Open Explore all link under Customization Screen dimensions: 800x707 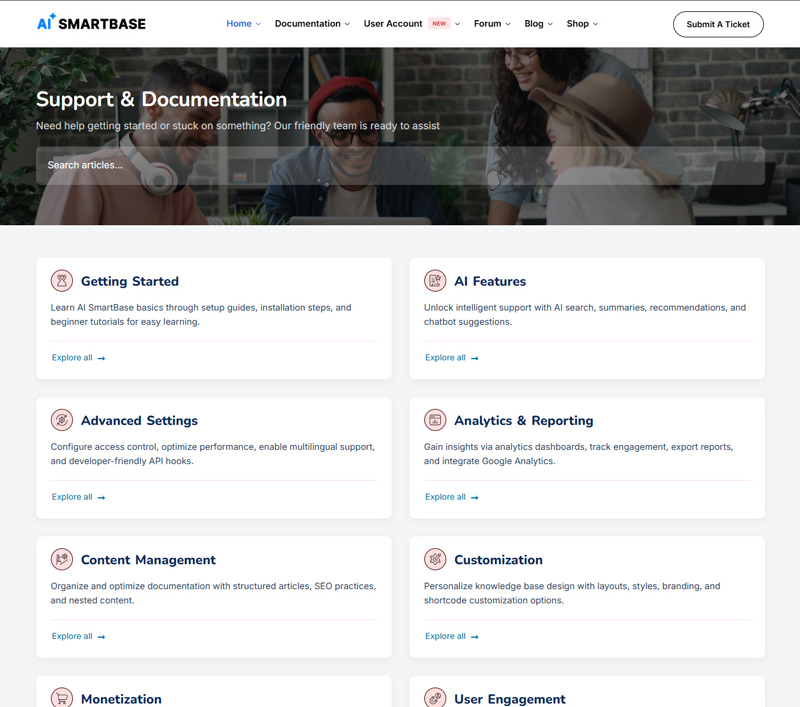click(x=451, y=636)
